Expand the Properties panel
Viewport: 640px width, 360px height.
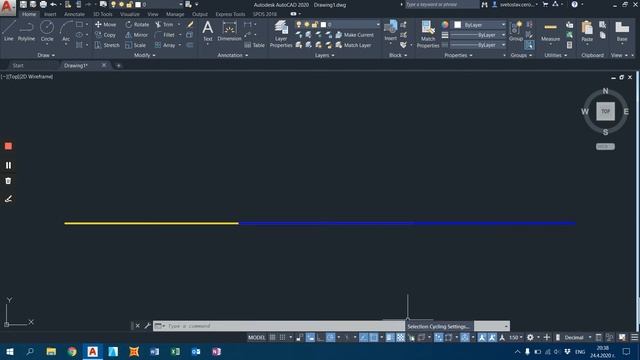[458, 55]
